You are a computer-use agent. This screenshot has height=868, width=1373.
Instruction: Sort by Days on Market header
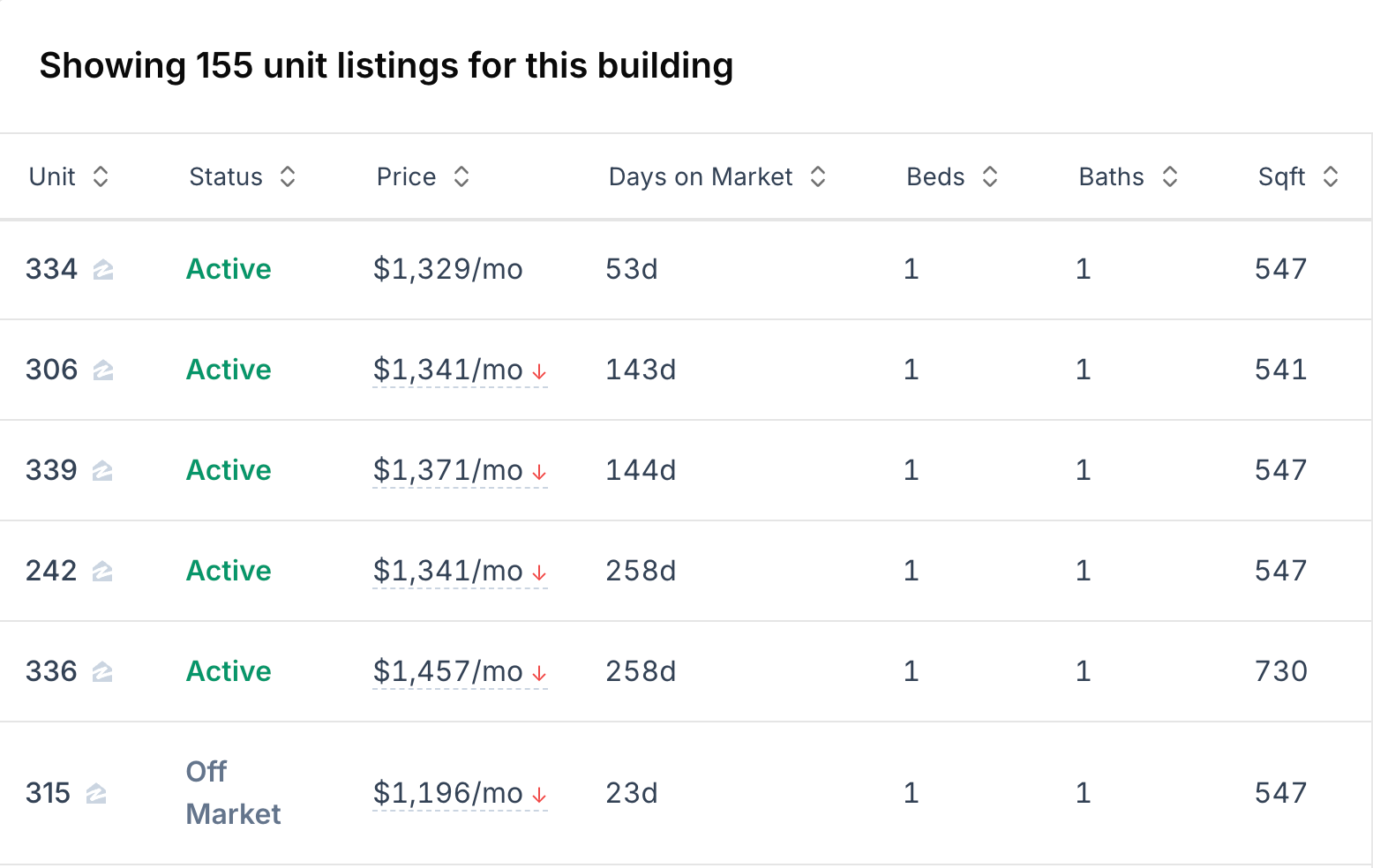pos(717,176)
